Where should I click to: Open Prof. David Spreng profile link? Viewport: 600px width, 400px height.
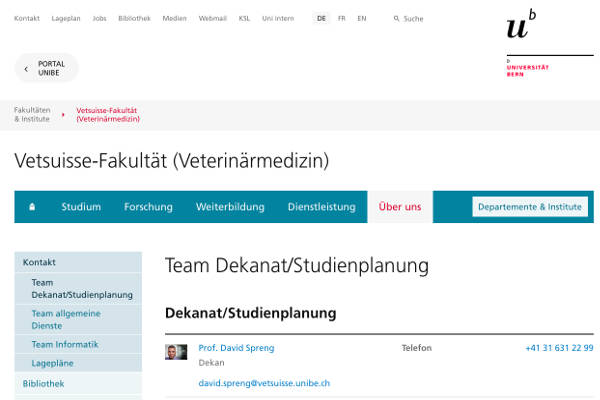tap(236, 348)
